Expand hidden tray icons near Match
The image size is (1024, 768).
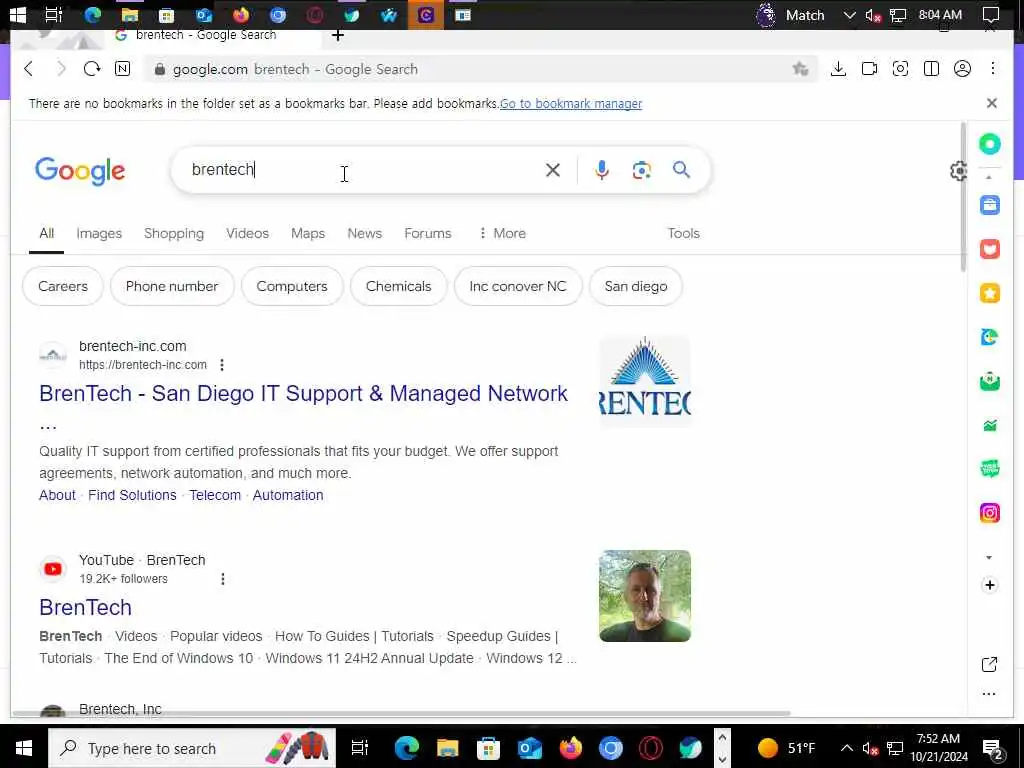pyautogui.click(x=849, y=15)
